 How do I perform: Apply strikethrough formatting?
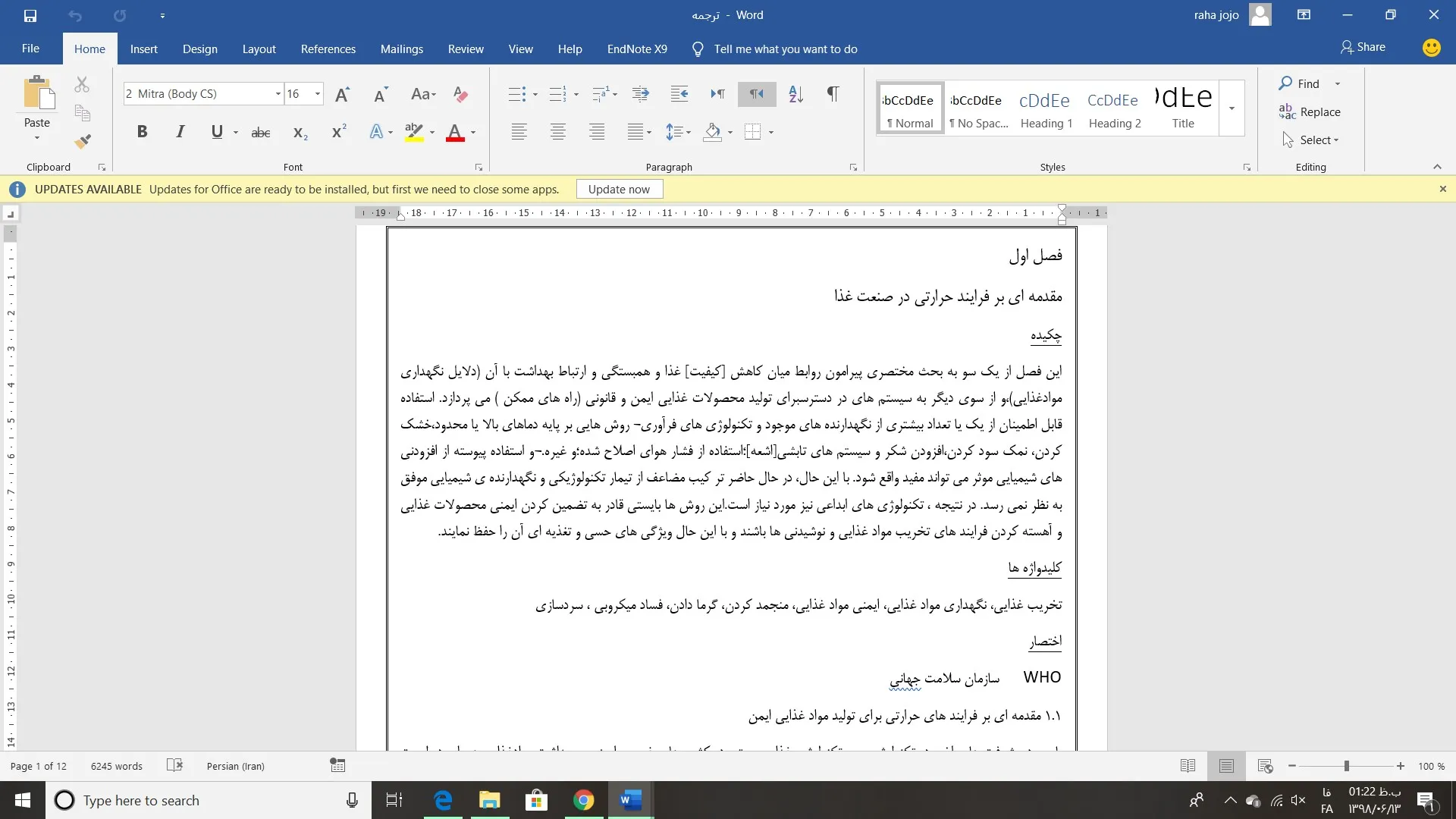coord(261,133)
